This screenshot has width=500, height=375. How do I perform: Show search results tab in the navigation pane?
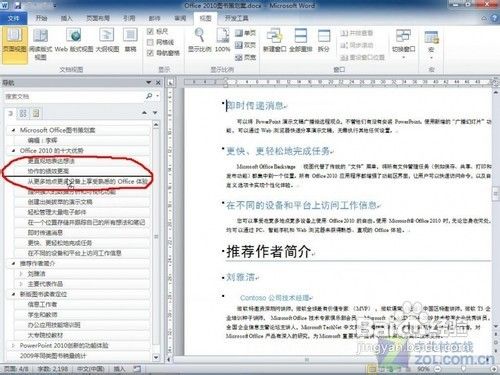click(36, 113)
